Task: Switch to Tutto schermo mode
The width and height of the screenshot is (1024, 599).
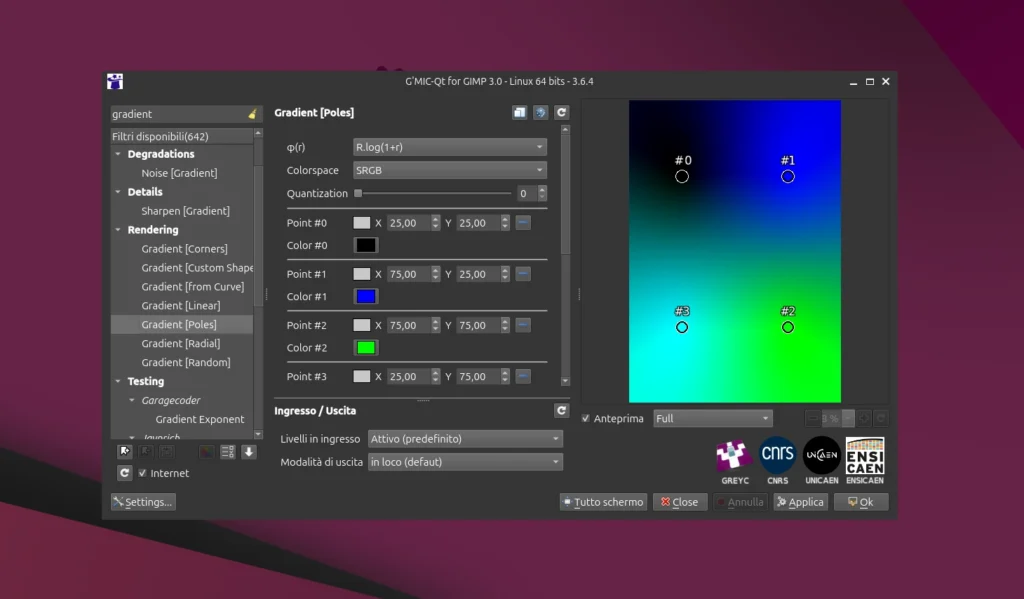Action: [x=602, y=501]
